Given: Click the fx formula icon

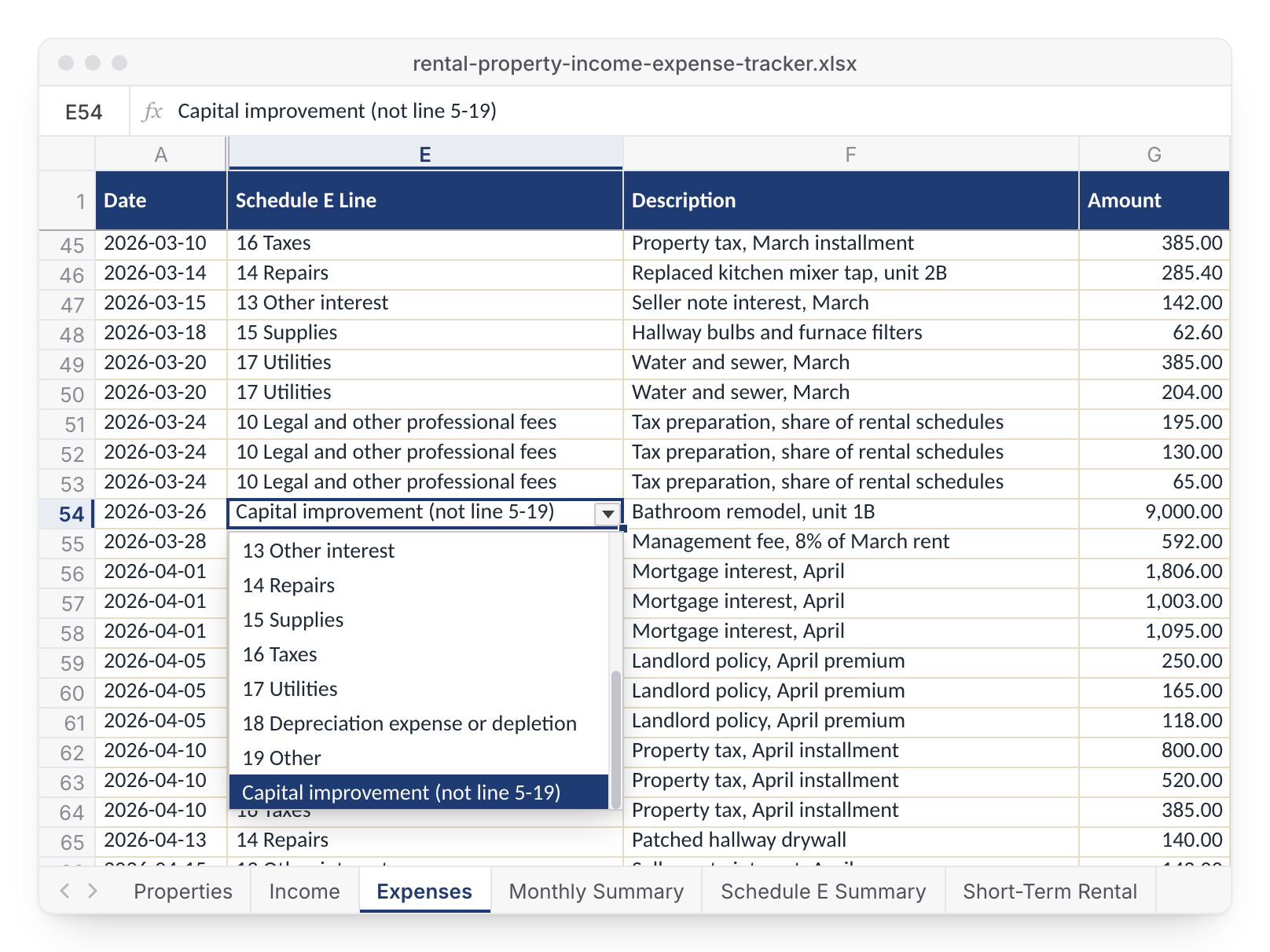Looking at the screenshot, I should coord(152,112).
